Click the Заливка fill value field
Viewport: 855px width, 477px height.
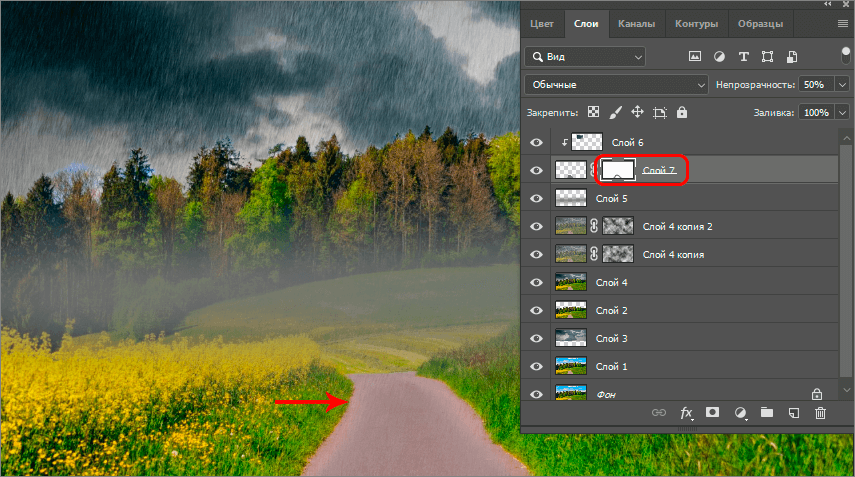tap(815, 113)
